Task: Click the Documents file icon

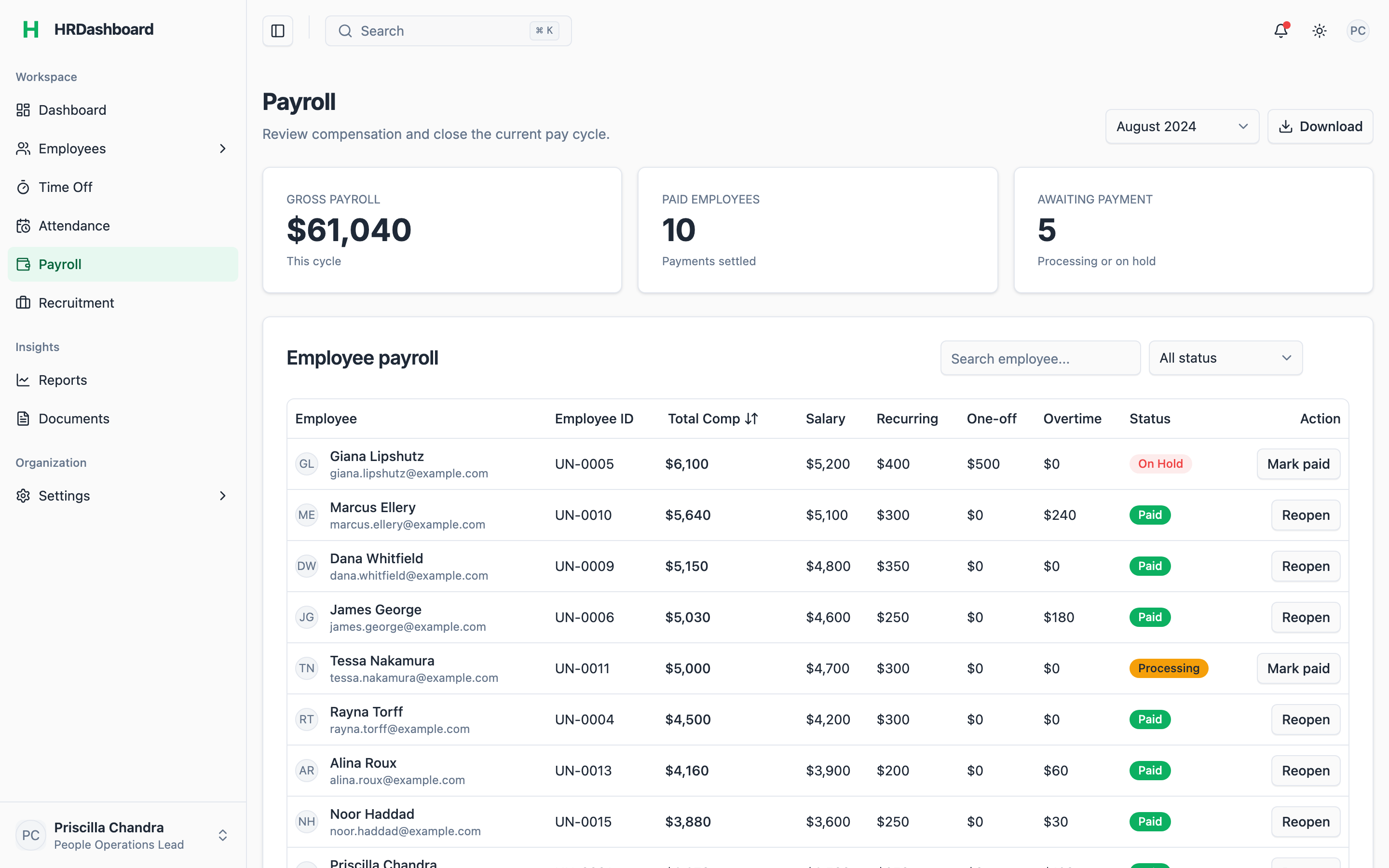Action: (x=23, y=419)
